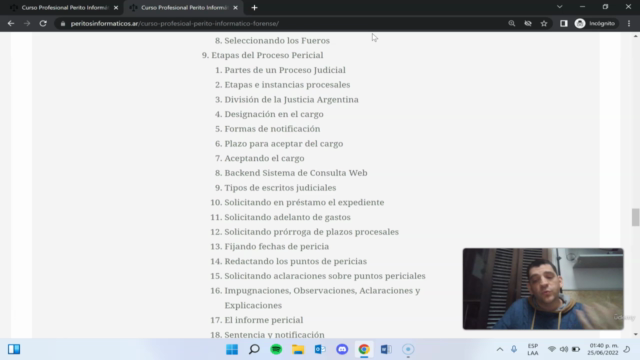The width and height of the screenshot is (640, 360).
Task: Click 'Etapas e instancias procesales'
Action: click(287, 84)
